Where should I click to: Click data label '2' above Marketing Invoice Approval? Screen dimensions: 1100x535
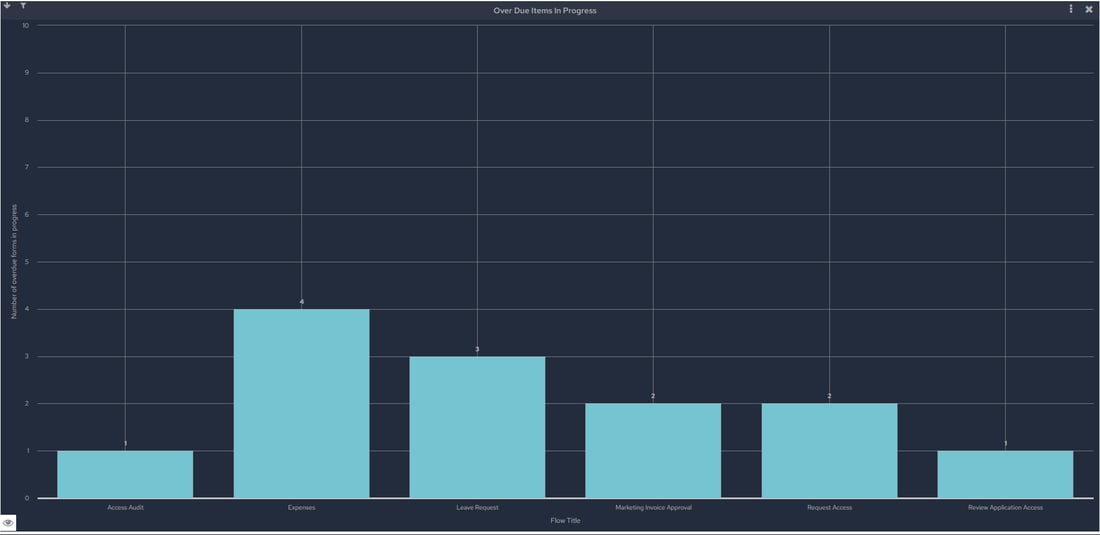tap(653, 396)
